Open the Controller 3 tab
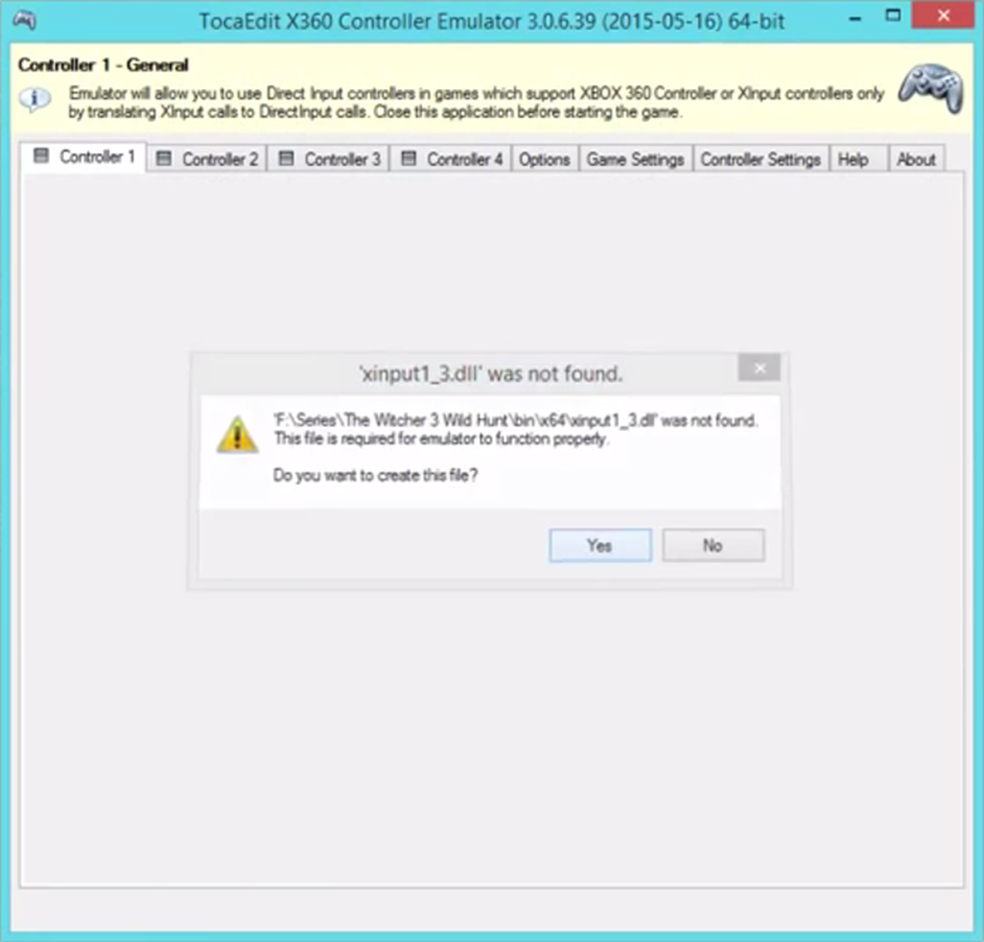This screenshot has height=942, width=984. (x=329, y=159)
